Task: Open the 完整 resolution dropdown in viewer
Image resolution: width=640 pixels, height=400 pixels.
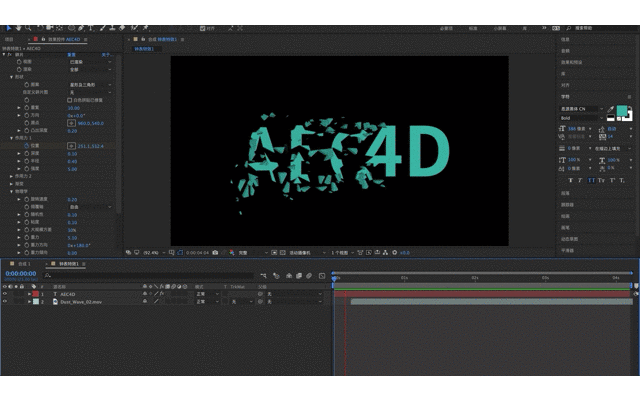Action: [253, 253]
